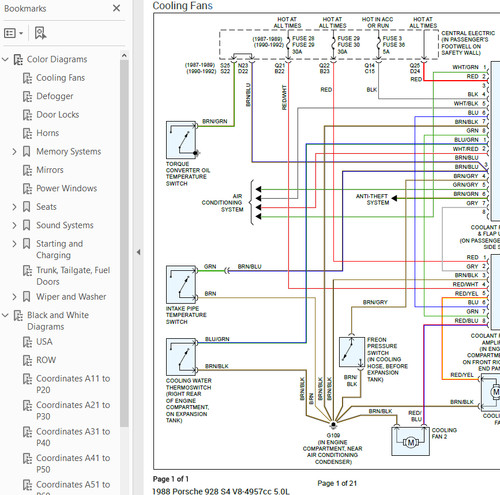Click the 'Page 1 of 21' text
The height and width of the screenshot is (495, 500).
(x=337, y=483)
